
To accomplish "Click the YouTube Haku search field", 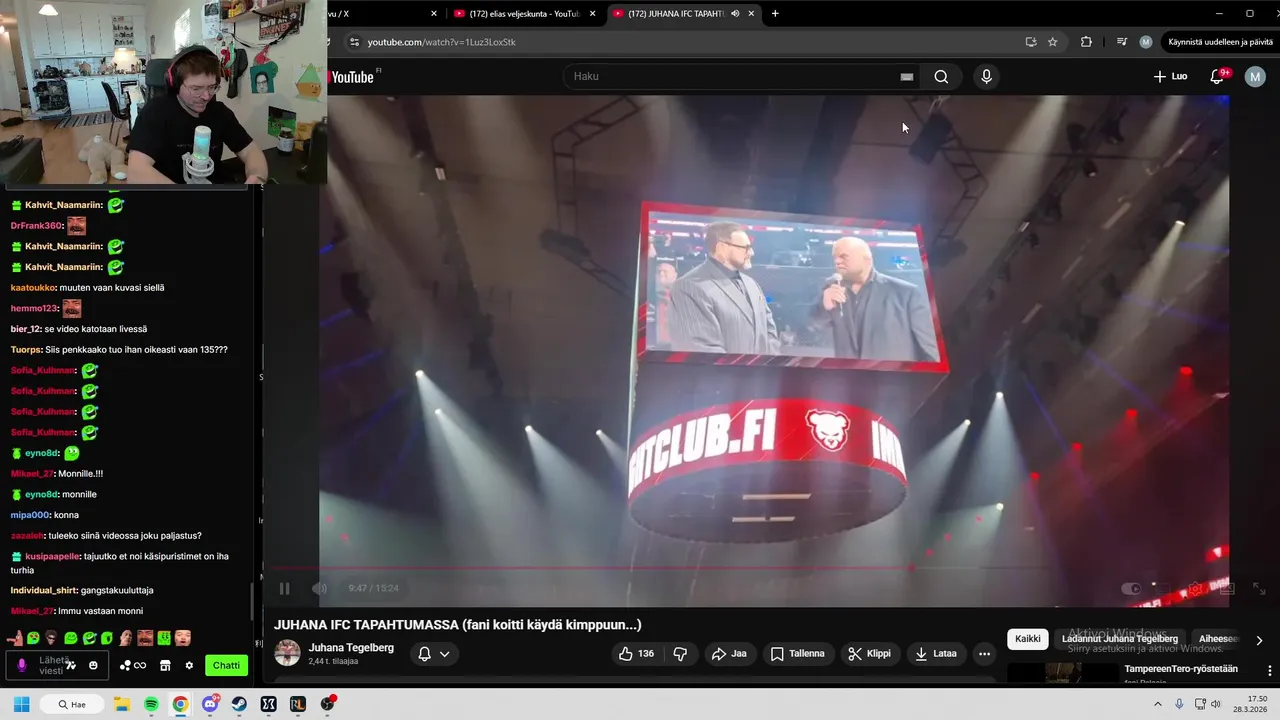I will point(740,77).
